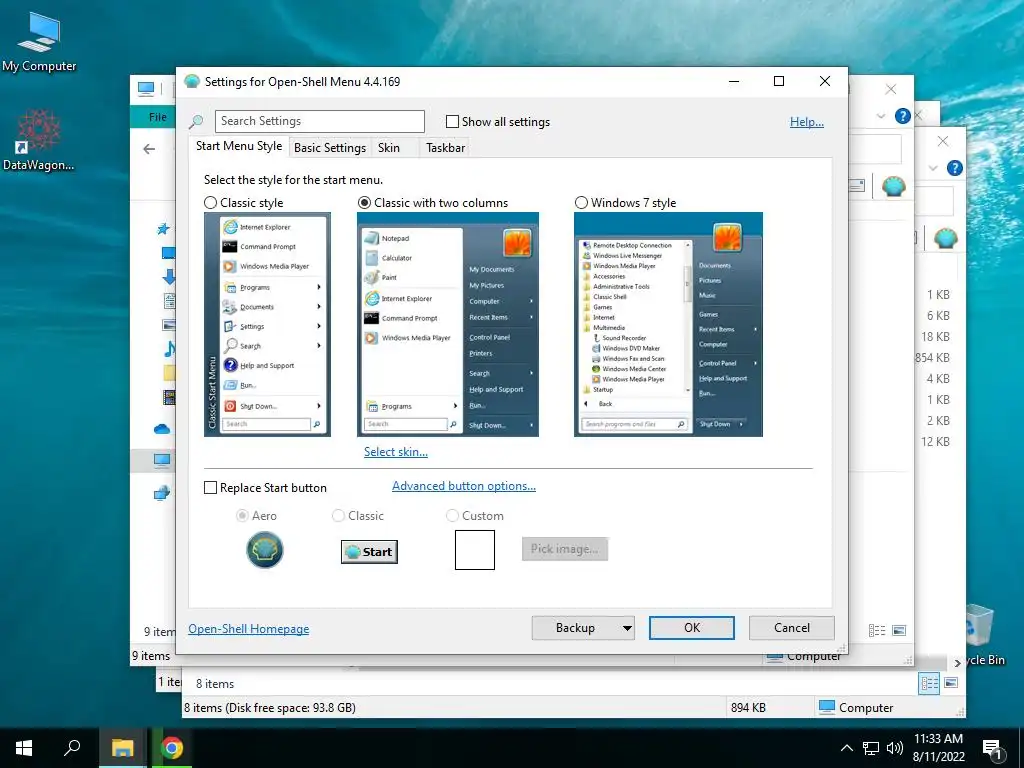This screenshot has width=1024, height=768.
Task: Open File Explorer from the taskbar
Action: tap(122, 748)
